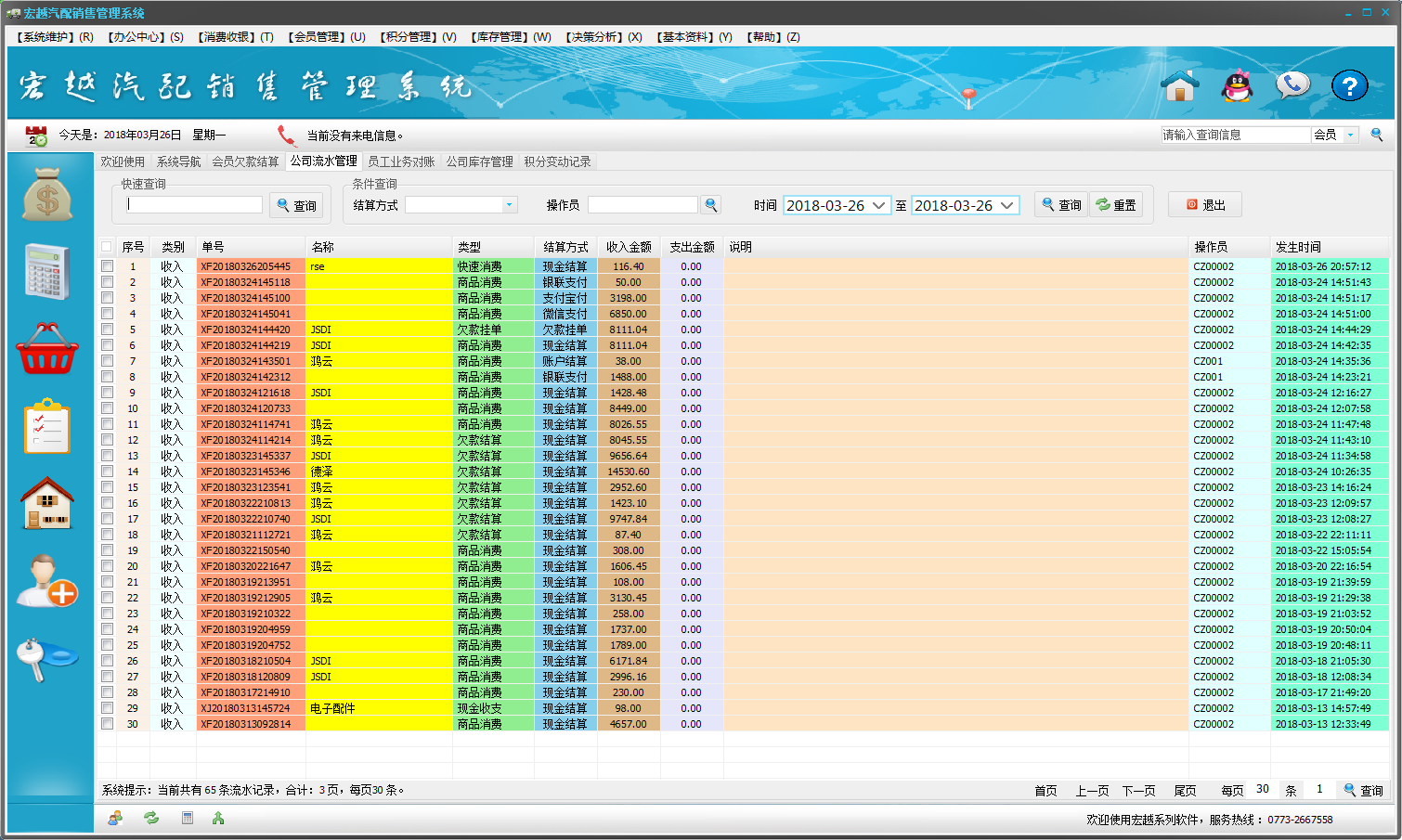Viewport: 1402px width, 840px height.
Task: Open the QQ penguin icon in header
Action: click(1237, 86)
